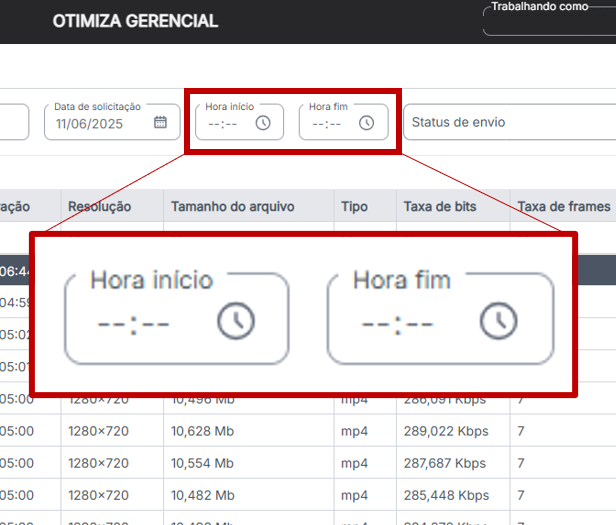616x525 pixels.
Task: Open the calendar picker in Data de solicitação
Action: tap(160, 122)
